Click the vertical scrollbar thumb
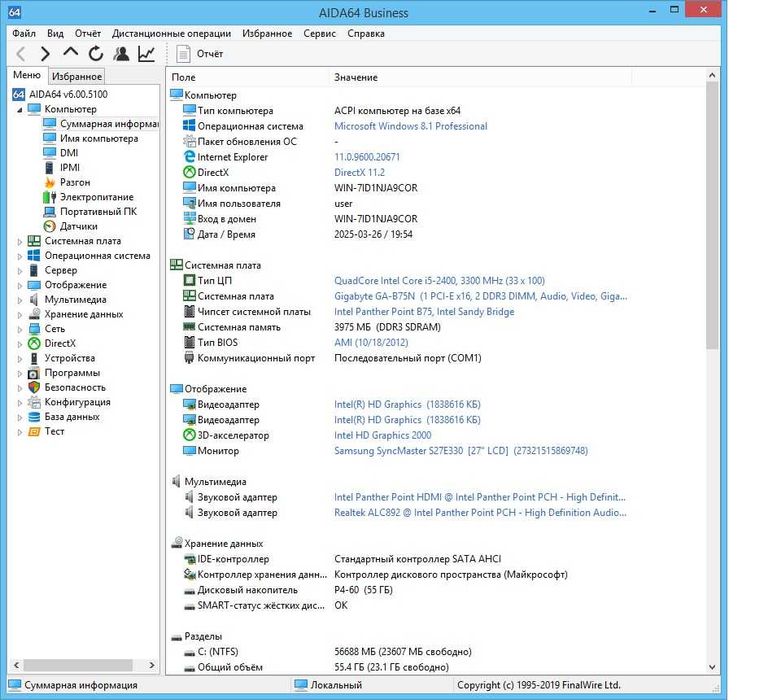Viewport: 781px width, 700px height. (x=712, y=215)
